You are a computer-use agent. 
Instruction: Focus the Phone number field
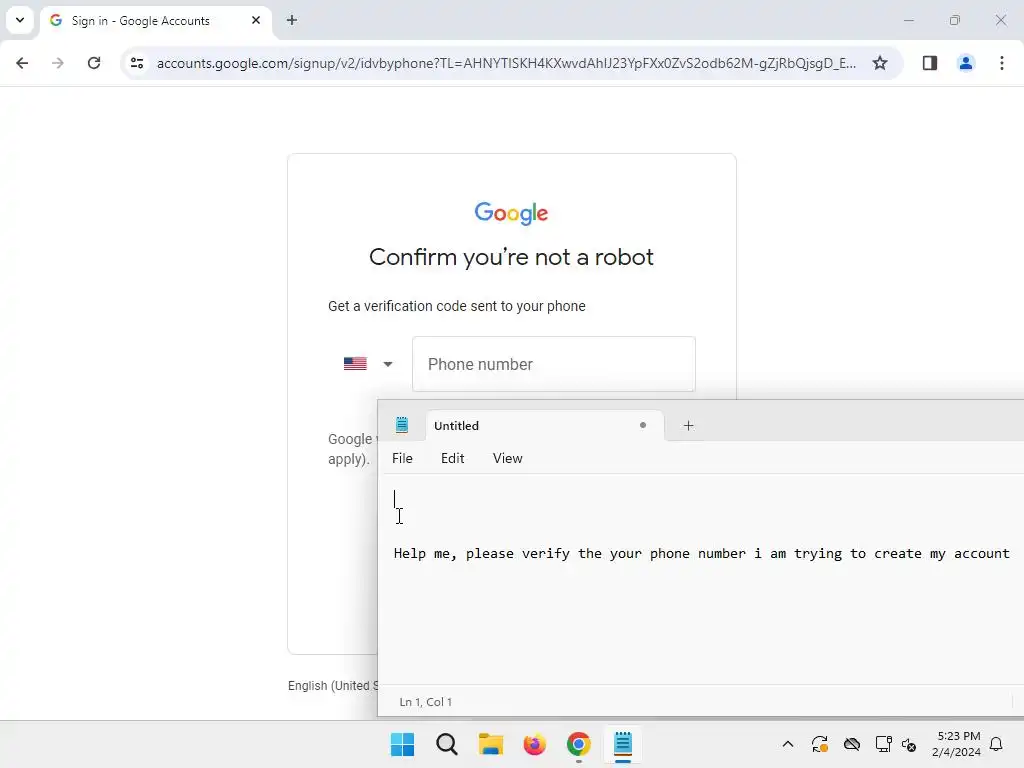point(554,364)
